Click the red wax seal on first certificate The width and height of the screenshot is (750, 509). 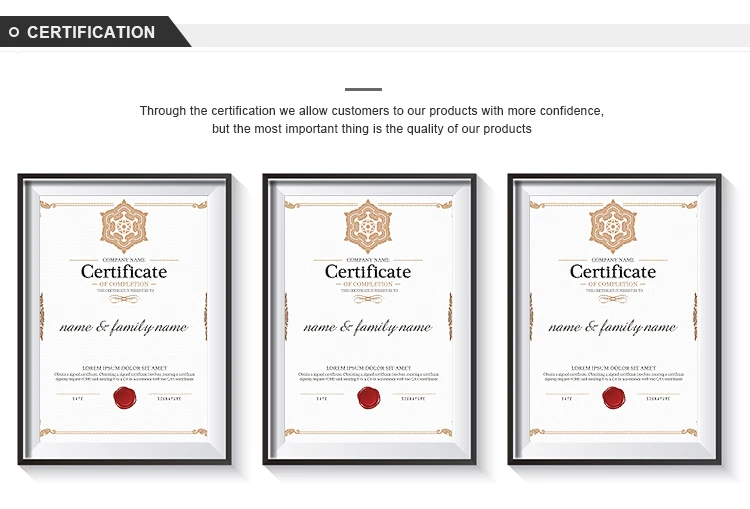pos(125,398)
